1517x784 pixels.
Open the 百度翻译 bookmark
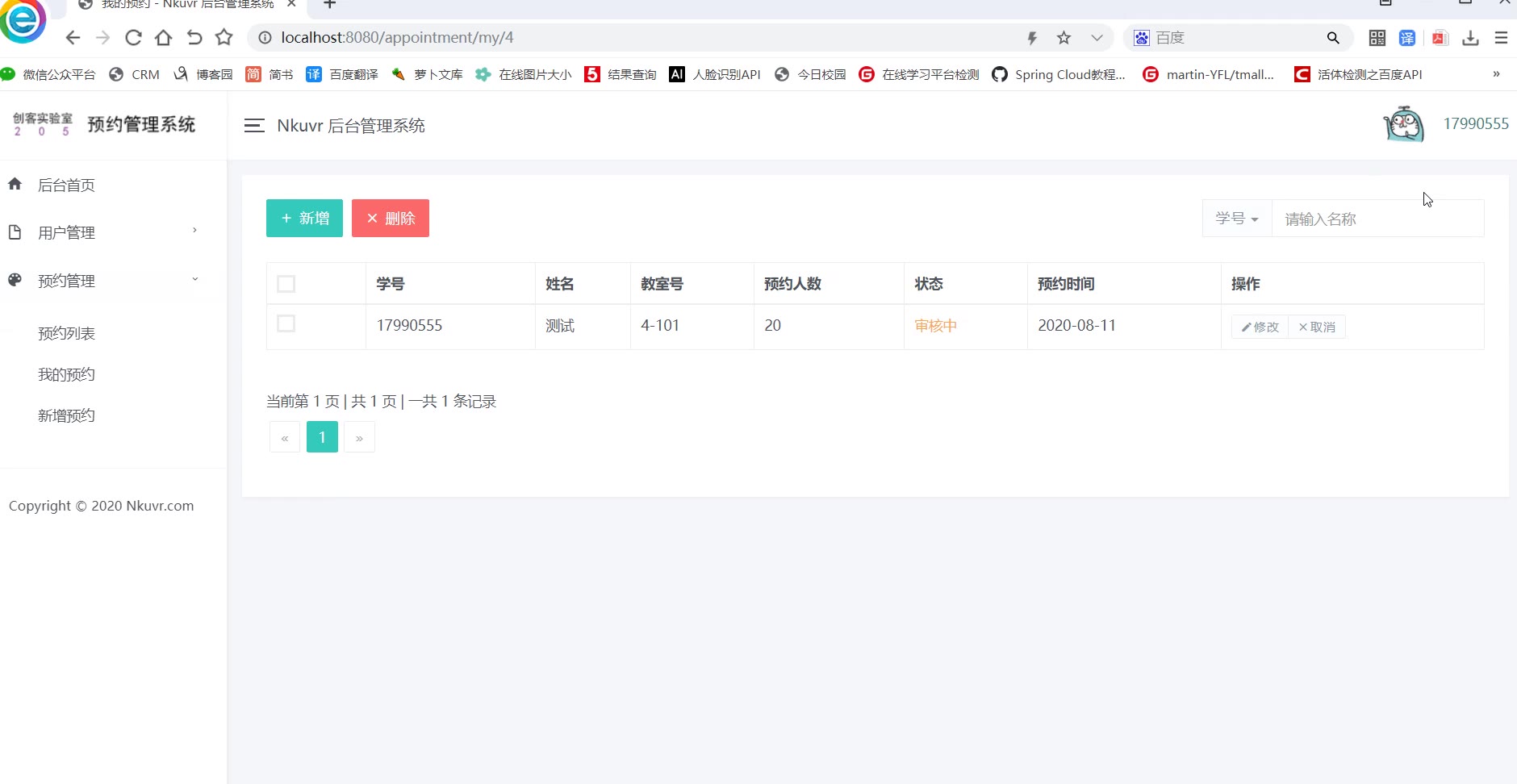pyautogui.click(x=342, y=74)
